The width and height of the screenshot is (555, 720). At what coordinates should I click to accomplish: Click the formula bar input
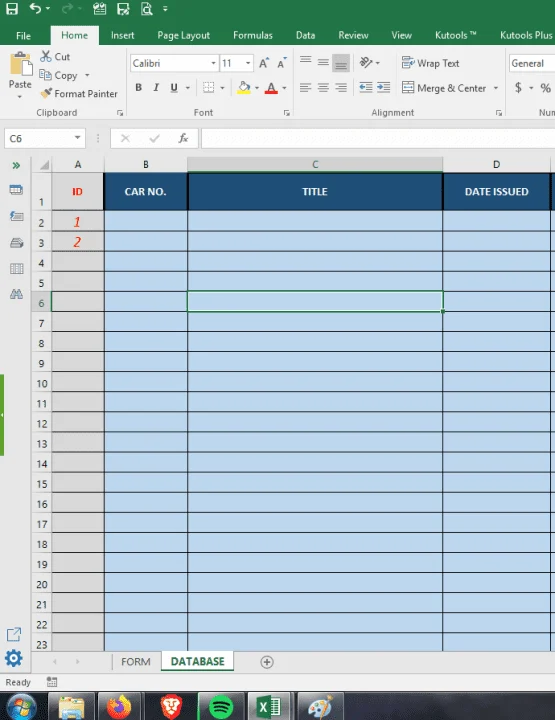point(378,138)
